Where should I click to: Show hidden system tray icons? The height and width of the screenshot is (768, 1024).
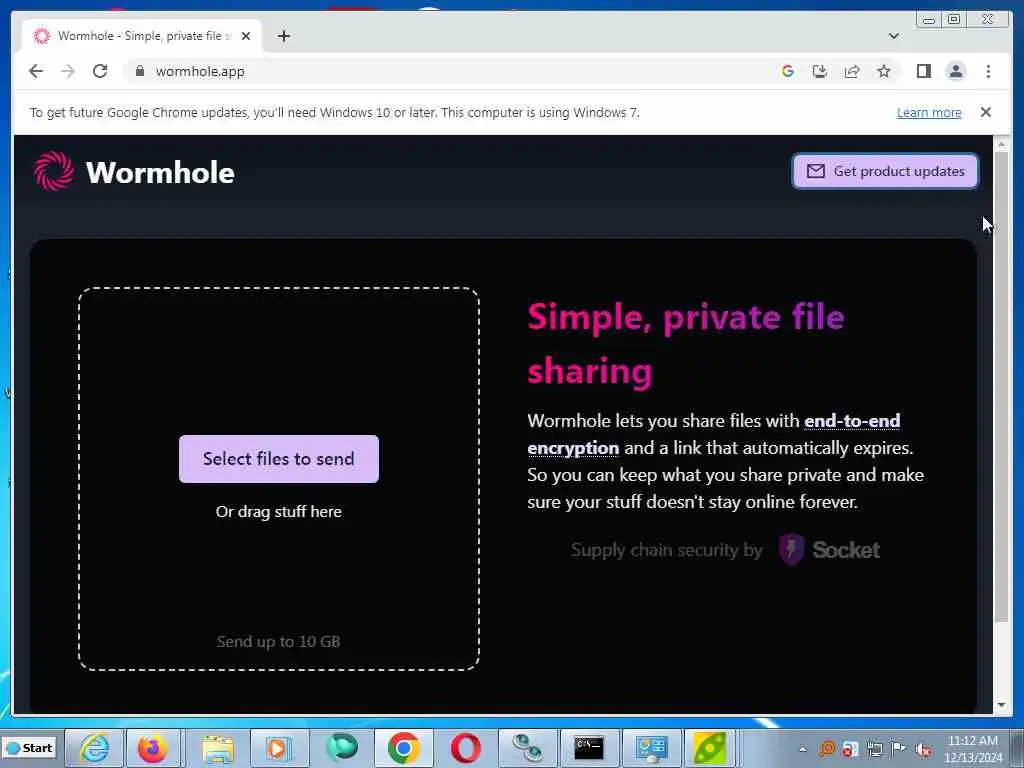tap(803, 748)
